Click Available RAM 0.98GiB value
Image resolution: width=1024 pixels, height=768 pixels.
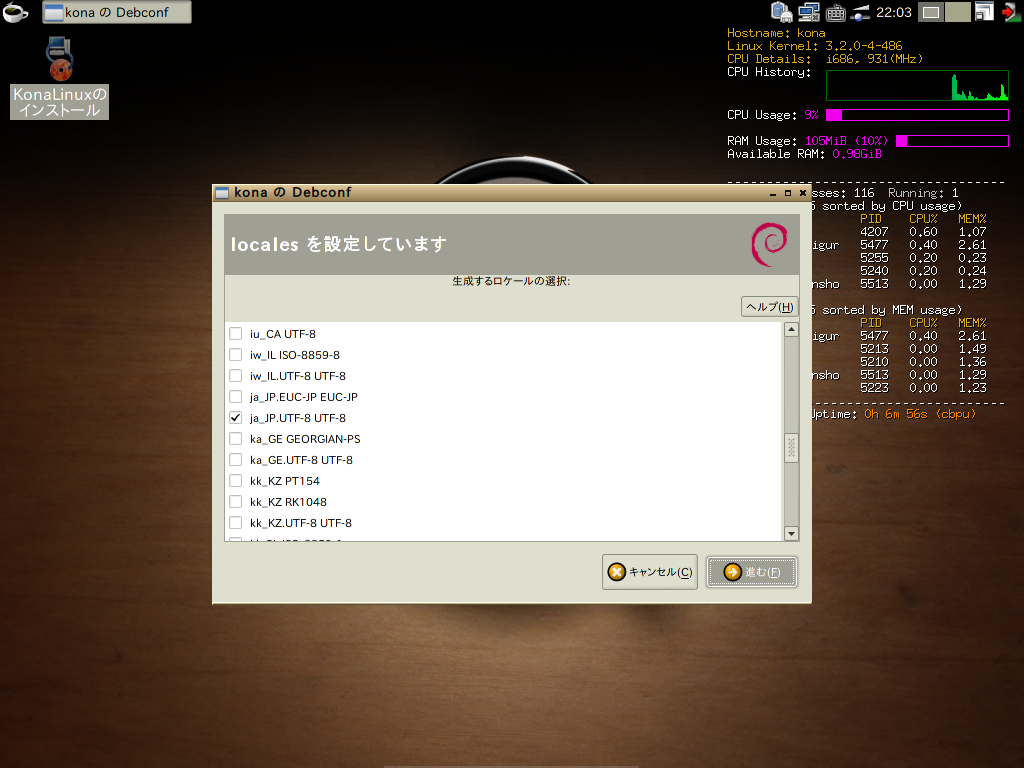(857, 154)
